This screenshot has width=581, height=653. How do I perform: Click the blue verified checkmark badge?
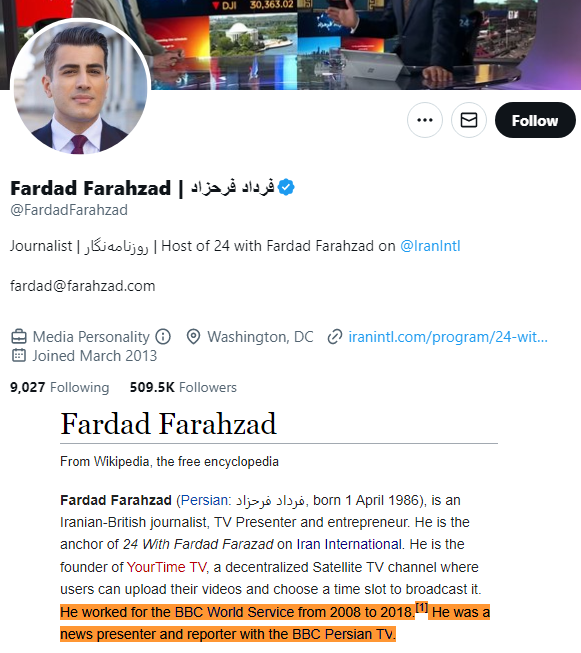(286, 187)
